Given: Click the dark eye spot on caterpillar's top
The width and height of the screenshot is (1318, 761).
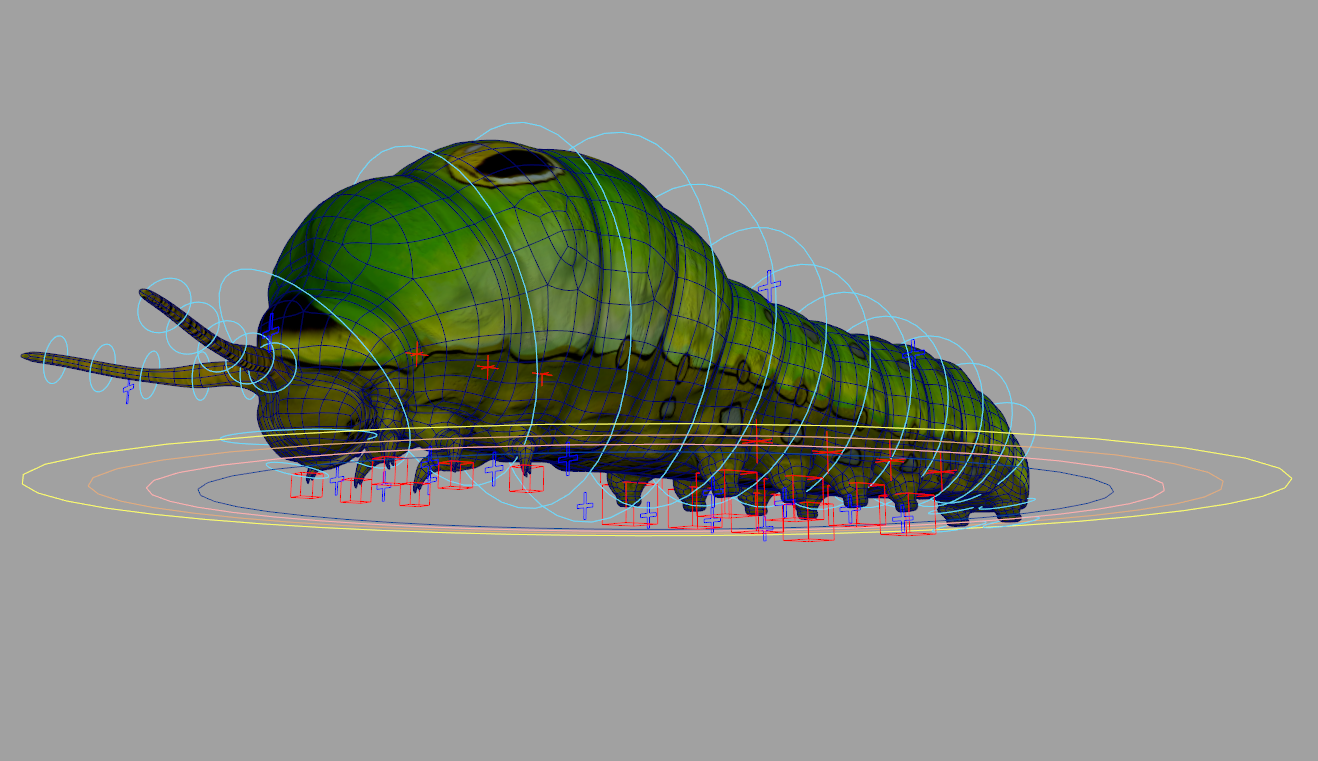Looking at the screenshot, I should pos(512,164).
